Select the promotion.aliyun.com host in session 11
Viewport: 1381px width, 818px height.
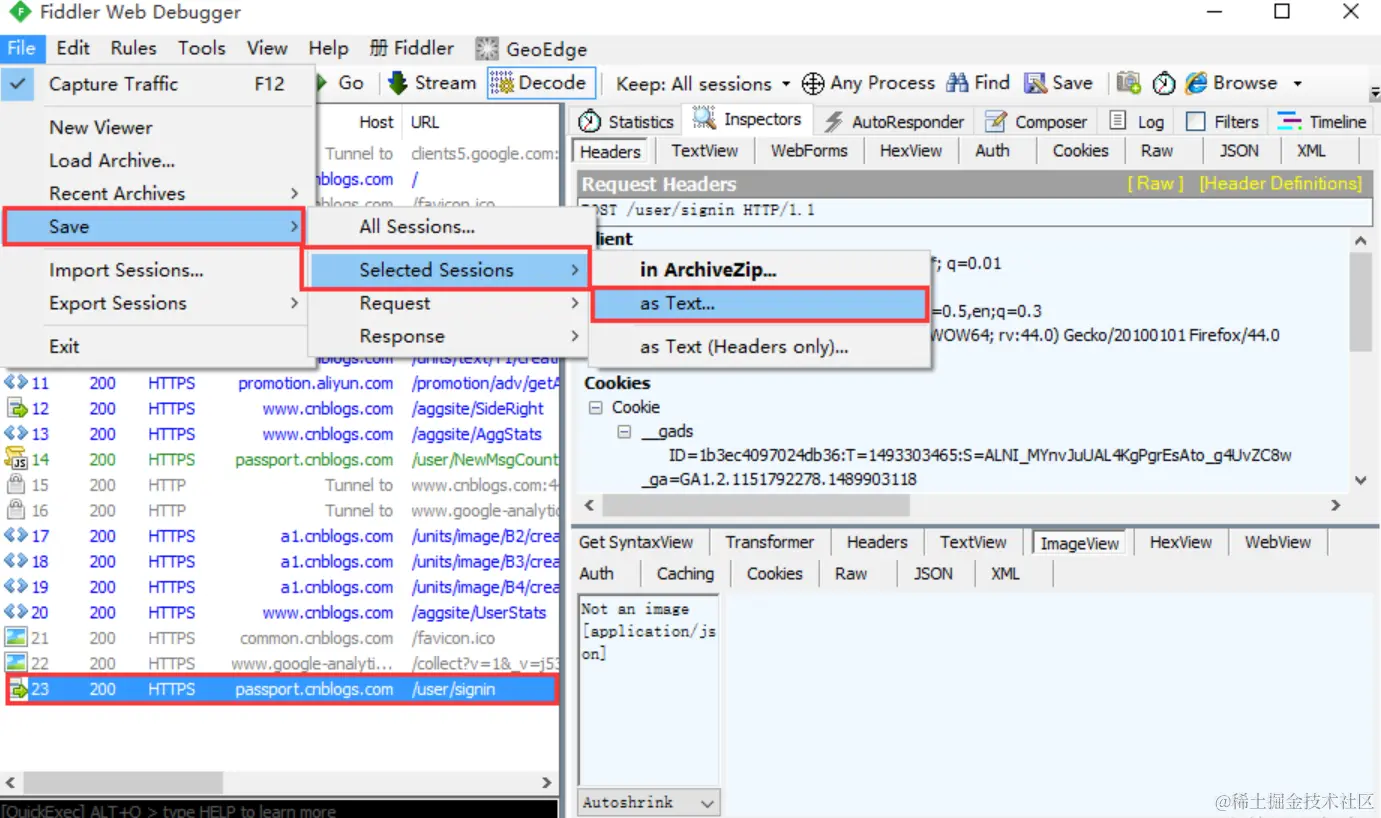(x=316, y=383)
